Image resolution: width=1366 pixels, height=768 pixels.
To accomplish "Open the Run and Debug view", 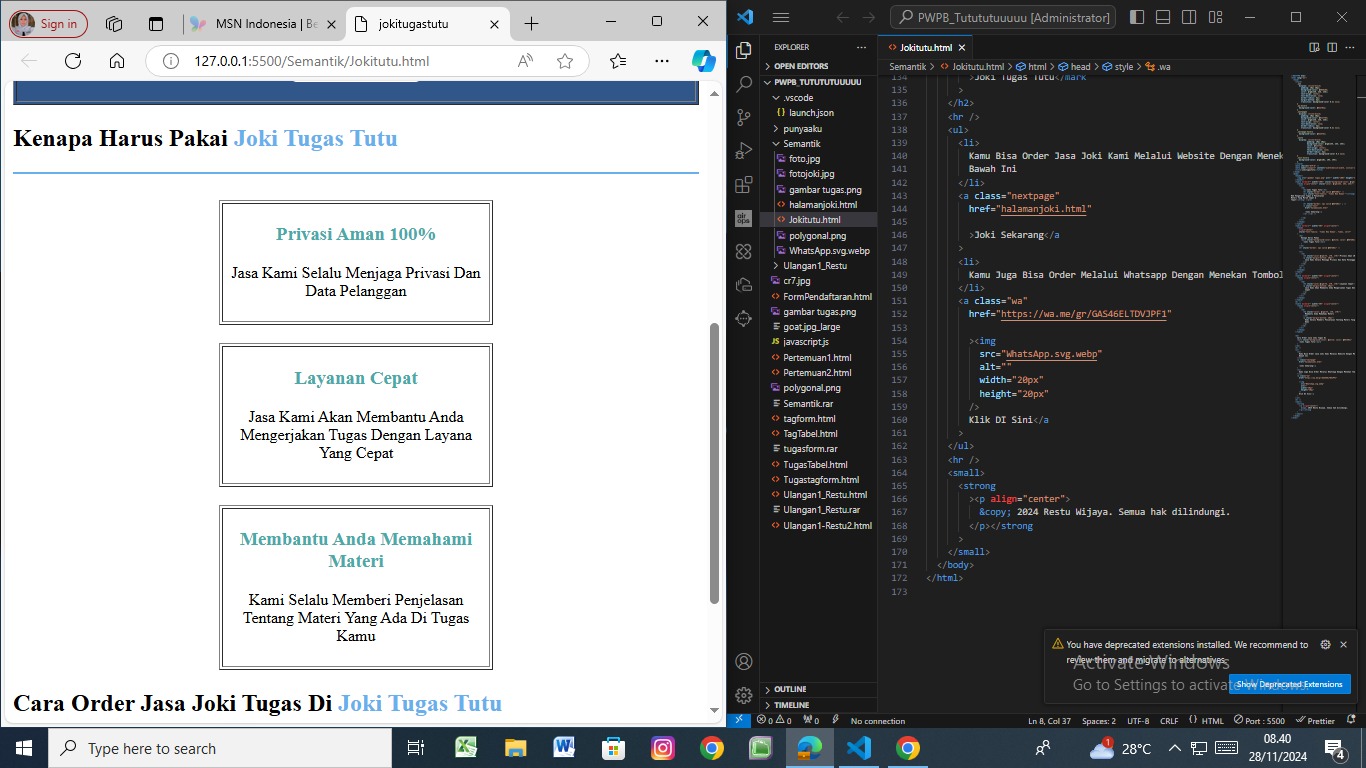I will tap(743, 151).
